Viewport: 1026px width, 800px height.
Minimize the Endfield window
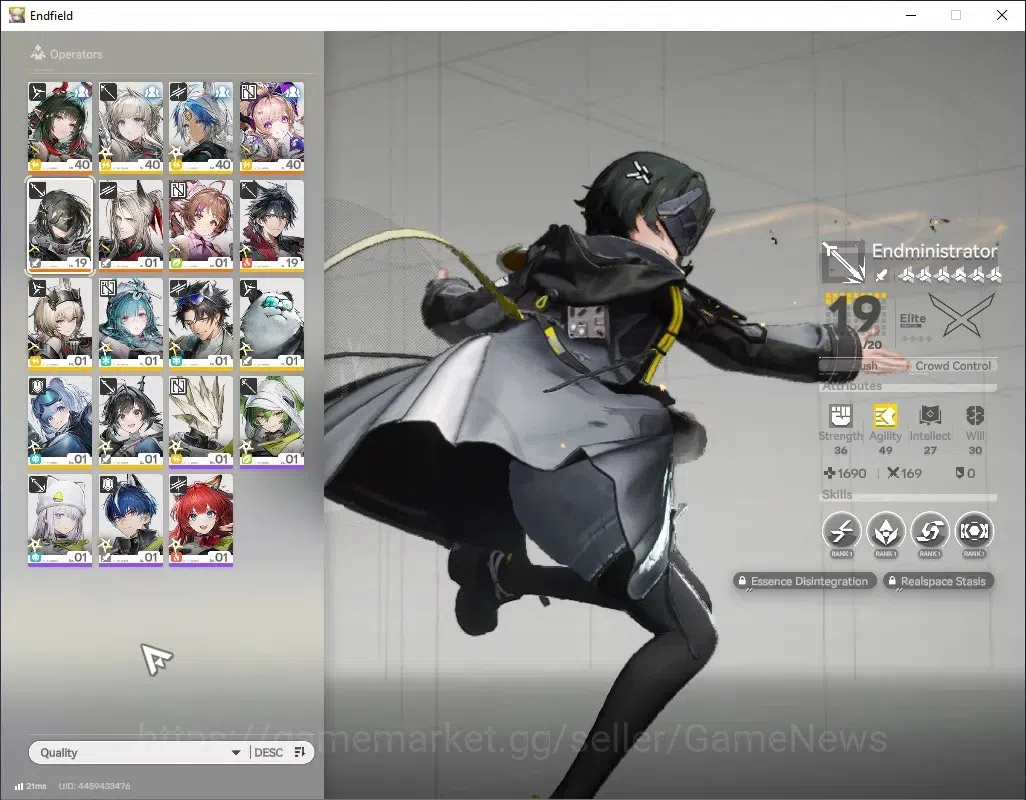pyautogui.click(x=910, y=15)
